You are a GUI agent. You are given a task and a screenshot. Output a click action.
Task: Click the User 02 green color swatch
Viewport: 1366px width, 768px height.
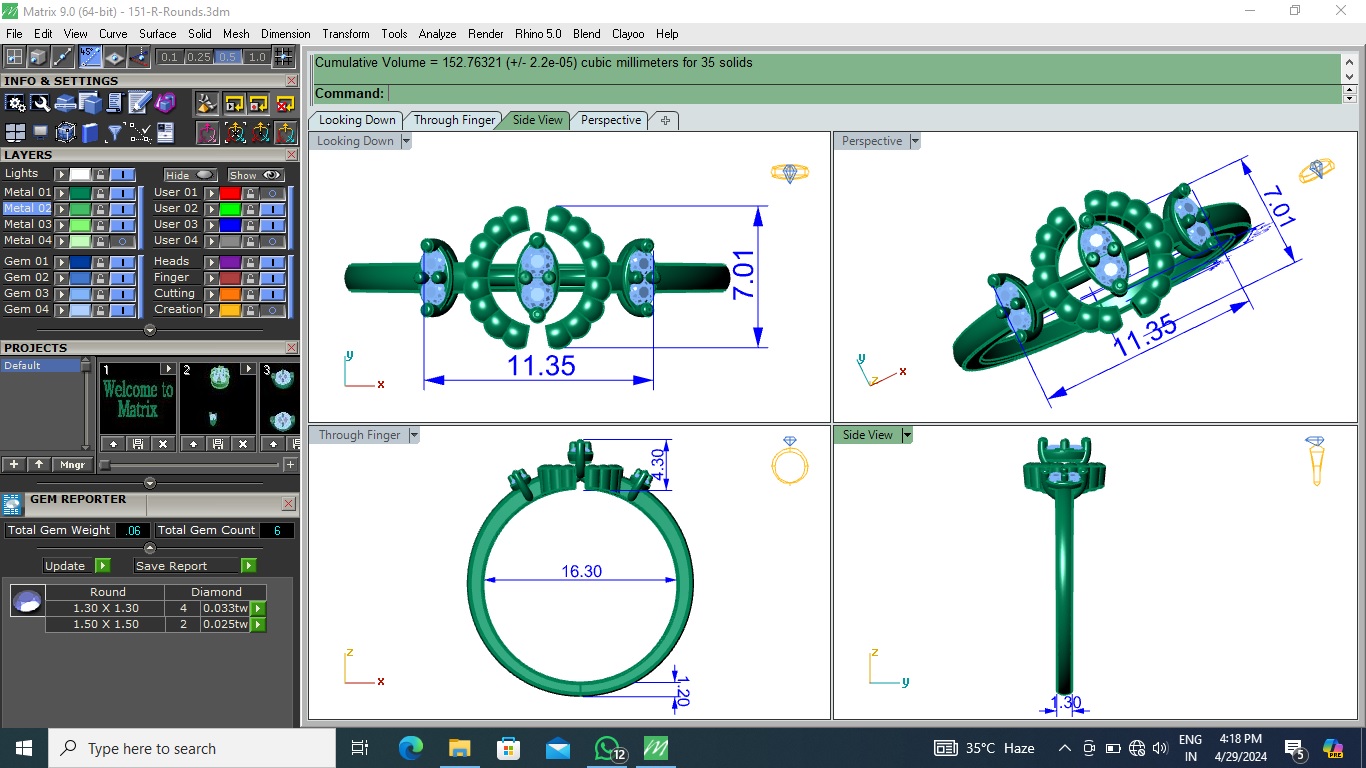(230, 209)
